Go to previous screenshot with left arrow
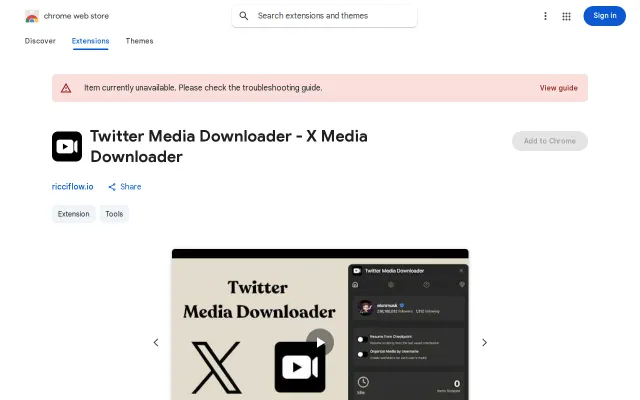The width and height of the screenshot is (640, 400). [156, 342]
